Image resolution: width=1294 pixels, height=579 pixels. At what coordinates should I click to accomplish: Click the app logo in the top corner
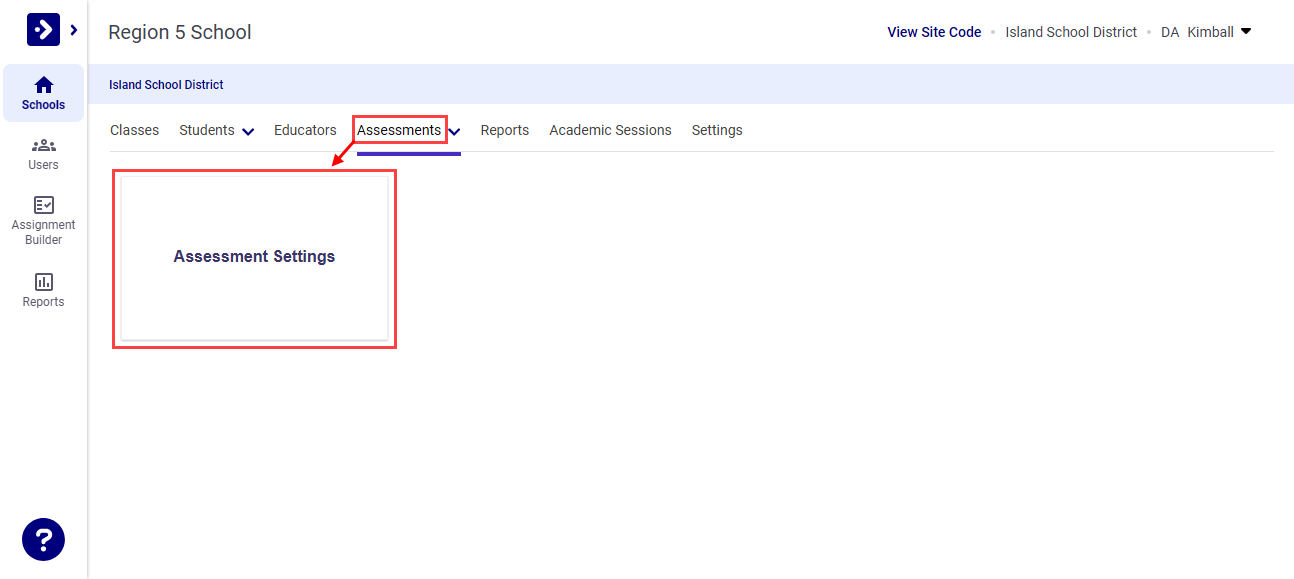43,28
